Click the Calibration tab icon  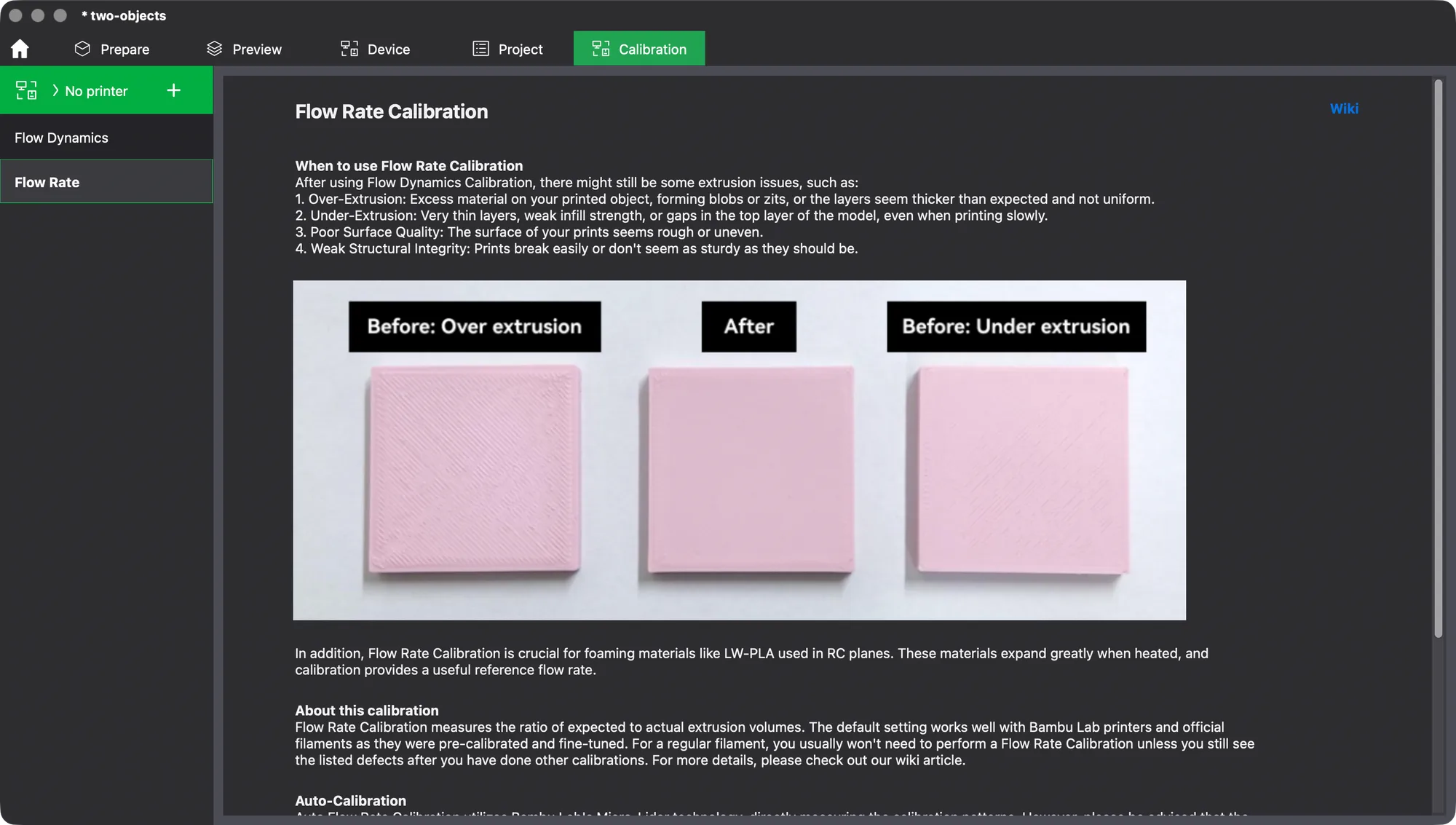pyautogui.click(x=601, y=49)
